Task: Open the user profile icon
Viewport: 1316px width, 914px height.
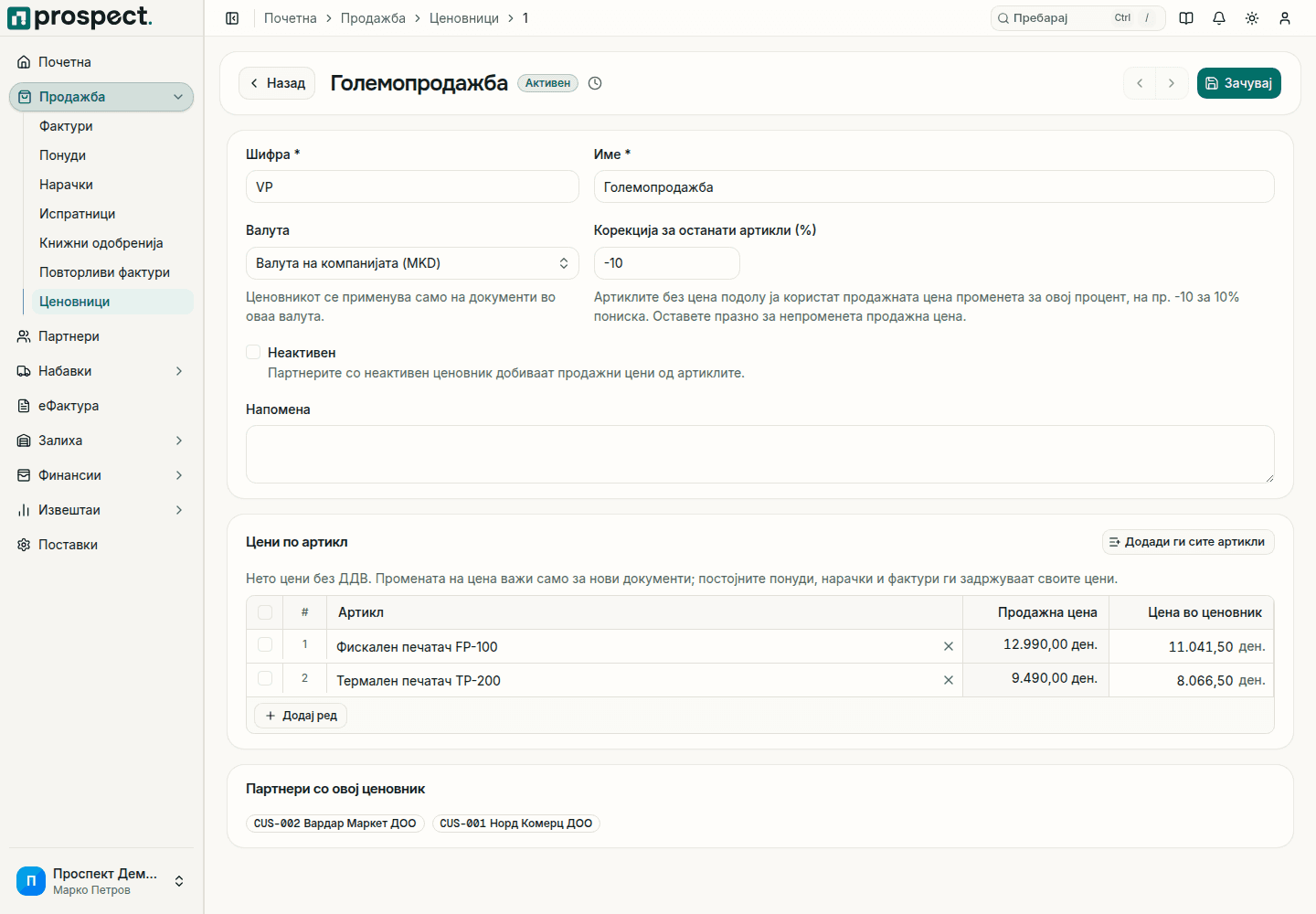Action: (x=1285, y=18)
